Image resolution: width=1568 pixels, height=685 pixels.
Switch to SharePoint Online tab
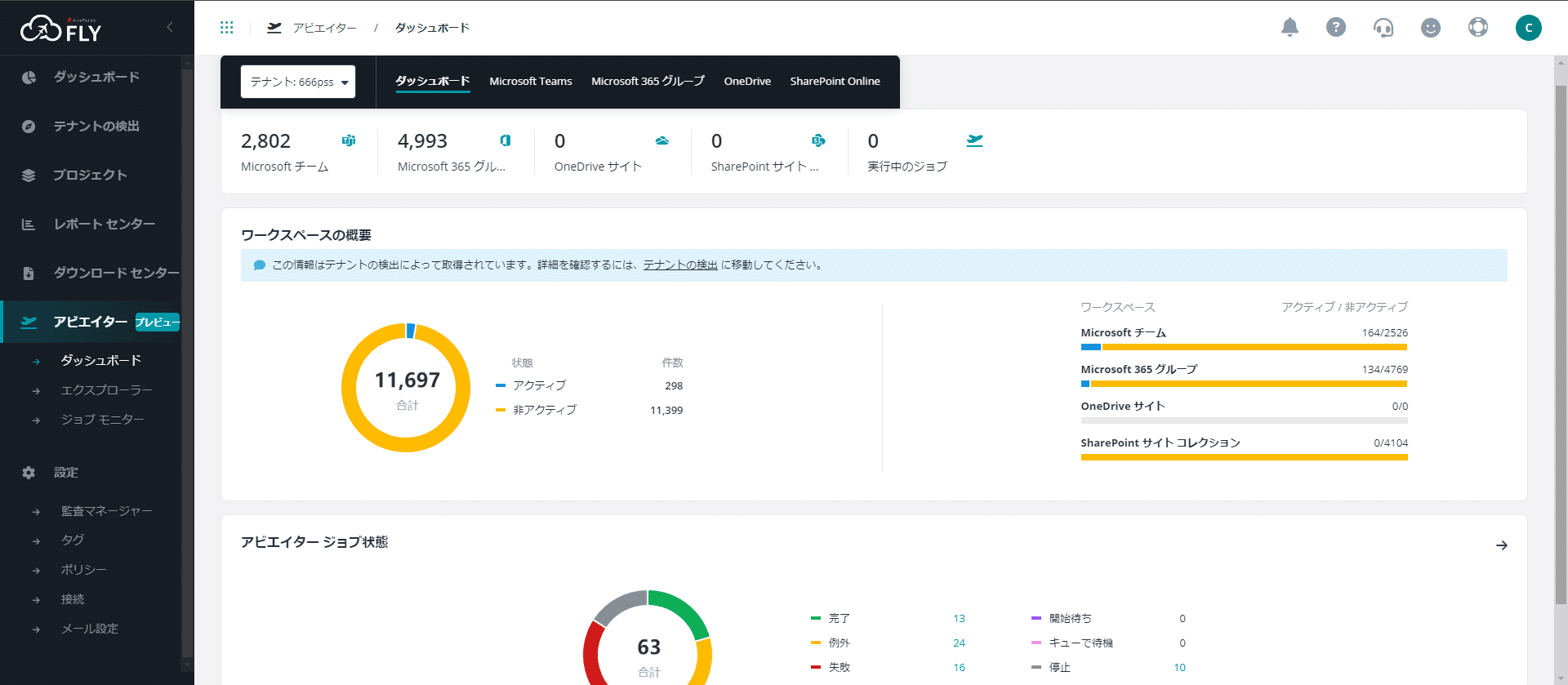pos(835,81)
